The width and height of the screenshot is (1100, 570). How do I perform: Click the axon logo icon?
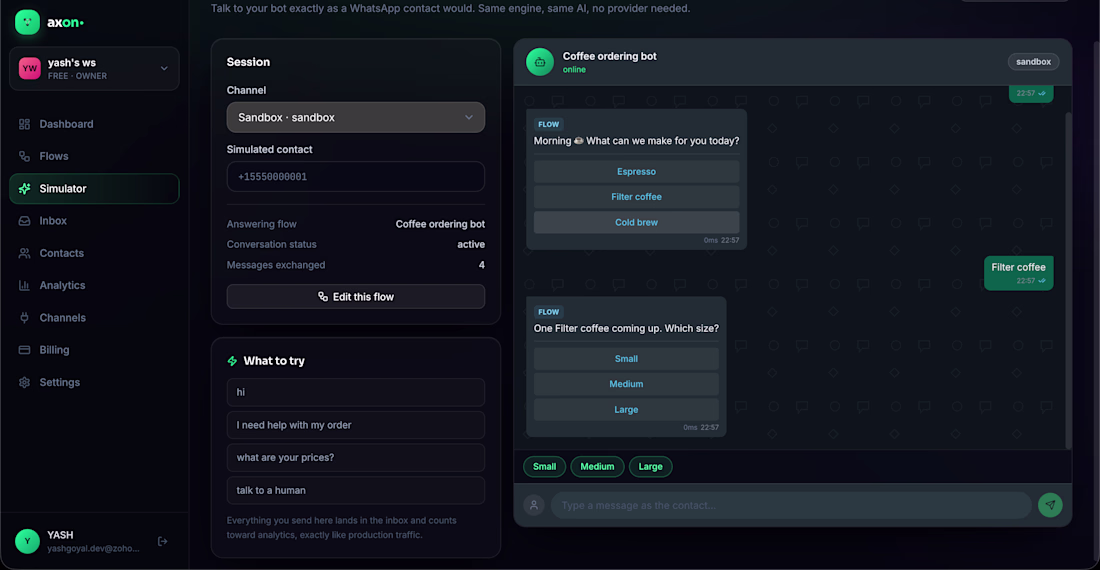[27, 22]
